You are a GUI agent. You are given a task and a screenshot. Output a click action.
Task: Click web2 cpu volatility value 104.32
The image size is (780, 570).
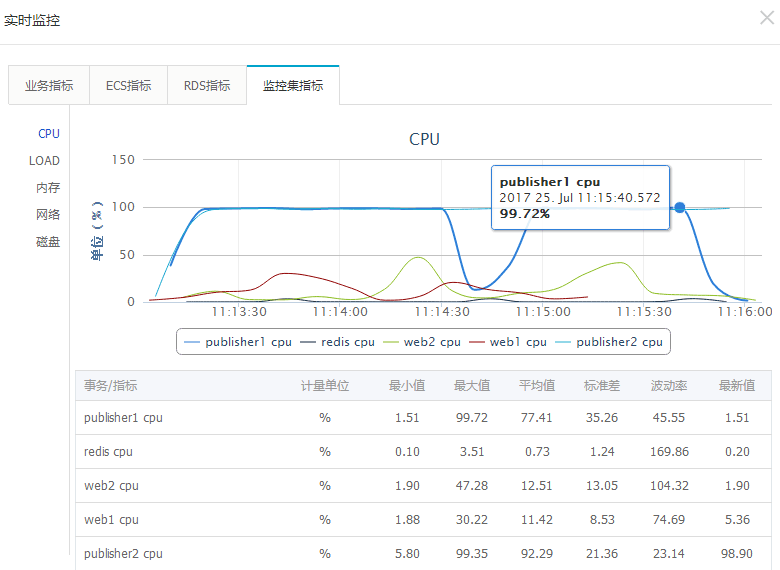669,485
